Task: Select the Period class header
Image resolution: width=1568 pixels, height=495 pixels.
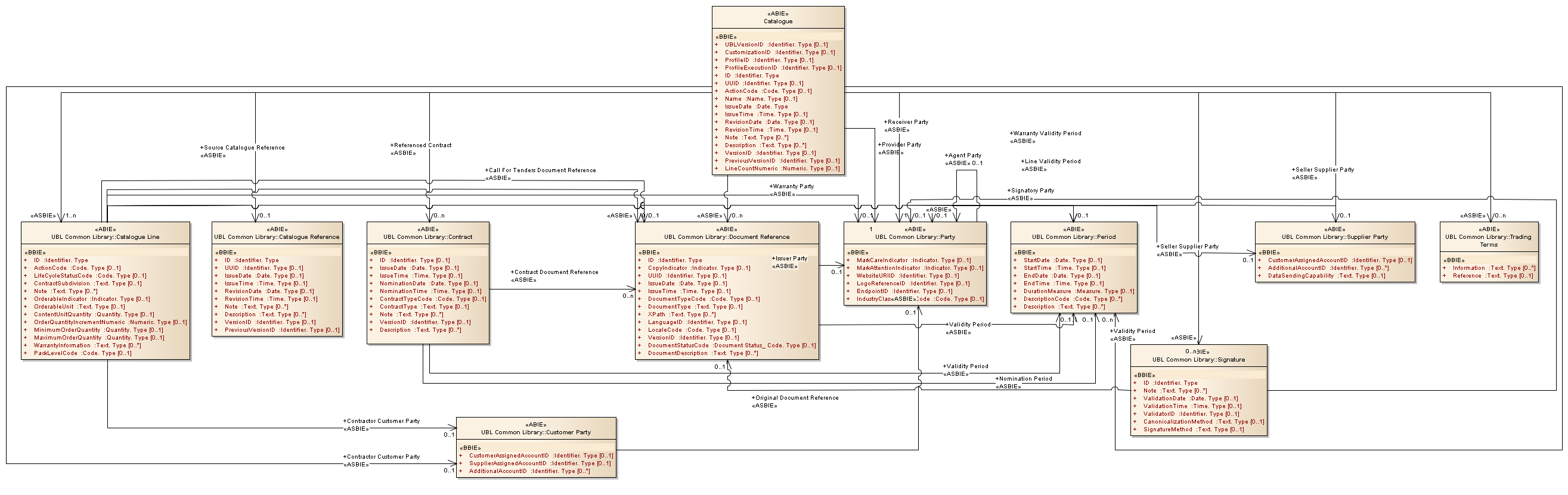Action: [x=1074, y=236]
